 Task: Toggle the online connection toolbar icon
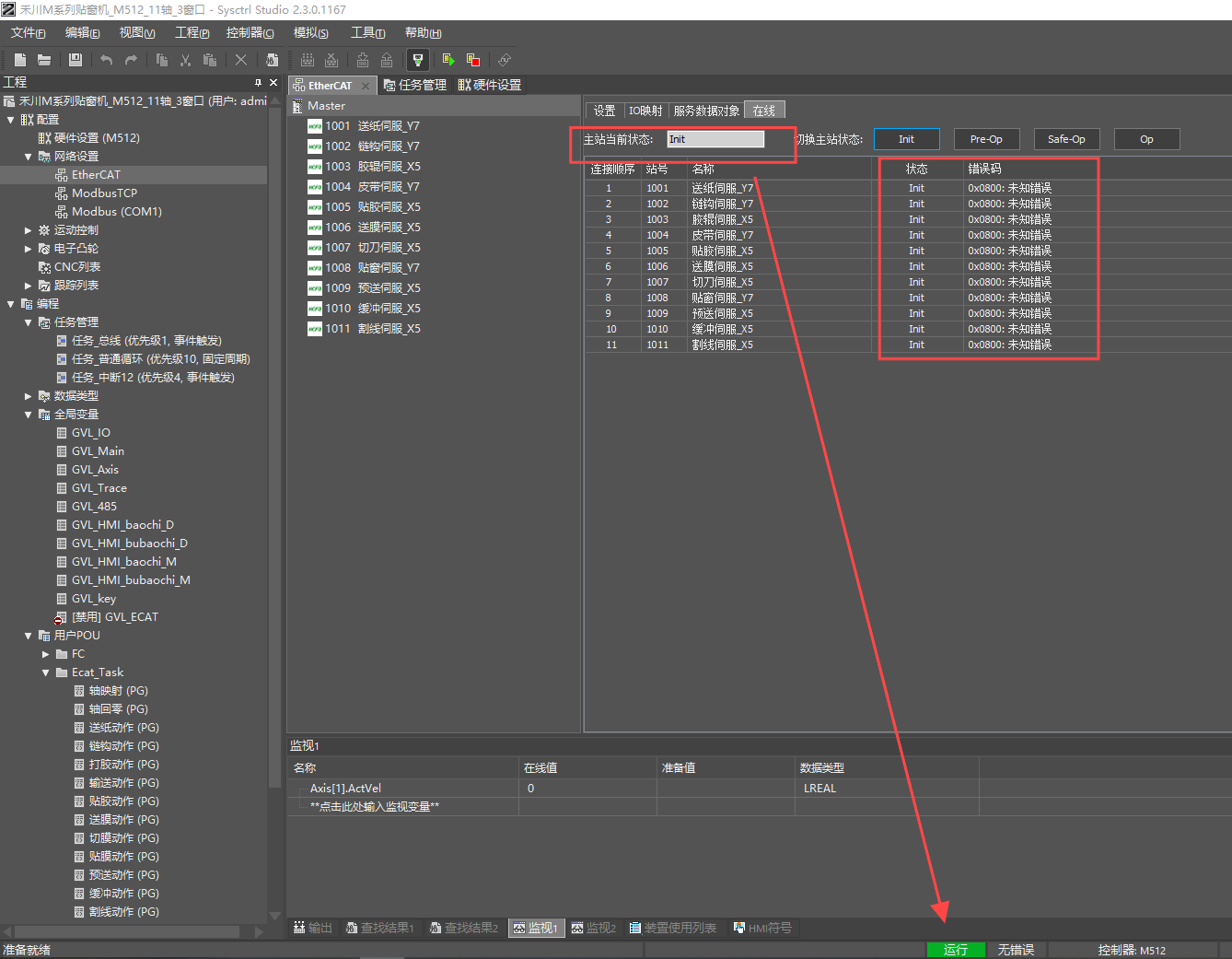point(418,60)
